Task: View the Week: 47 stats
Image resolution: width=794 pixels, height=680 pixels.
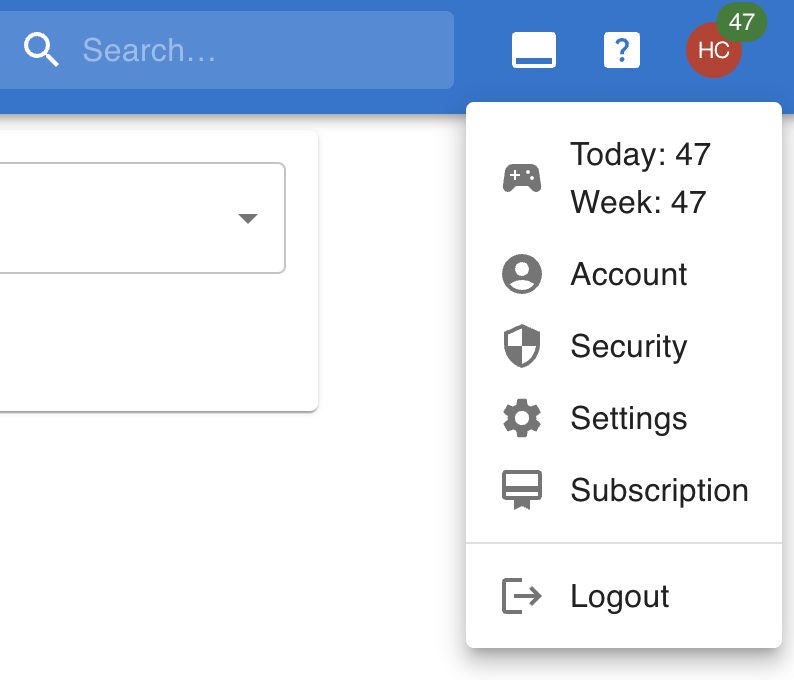Action: tap(638, 203)
